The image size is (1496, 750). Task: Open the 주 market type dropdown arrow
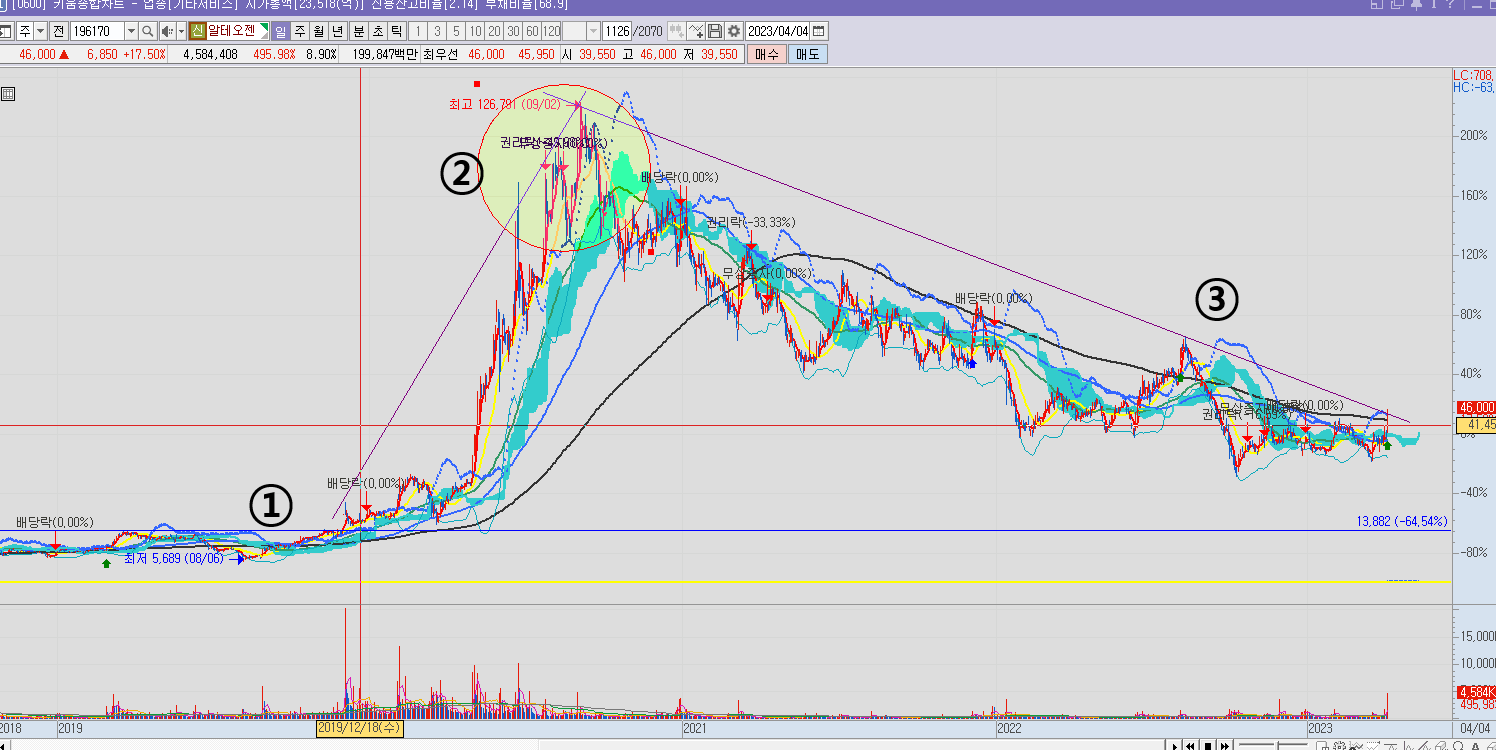coord(40,31)
